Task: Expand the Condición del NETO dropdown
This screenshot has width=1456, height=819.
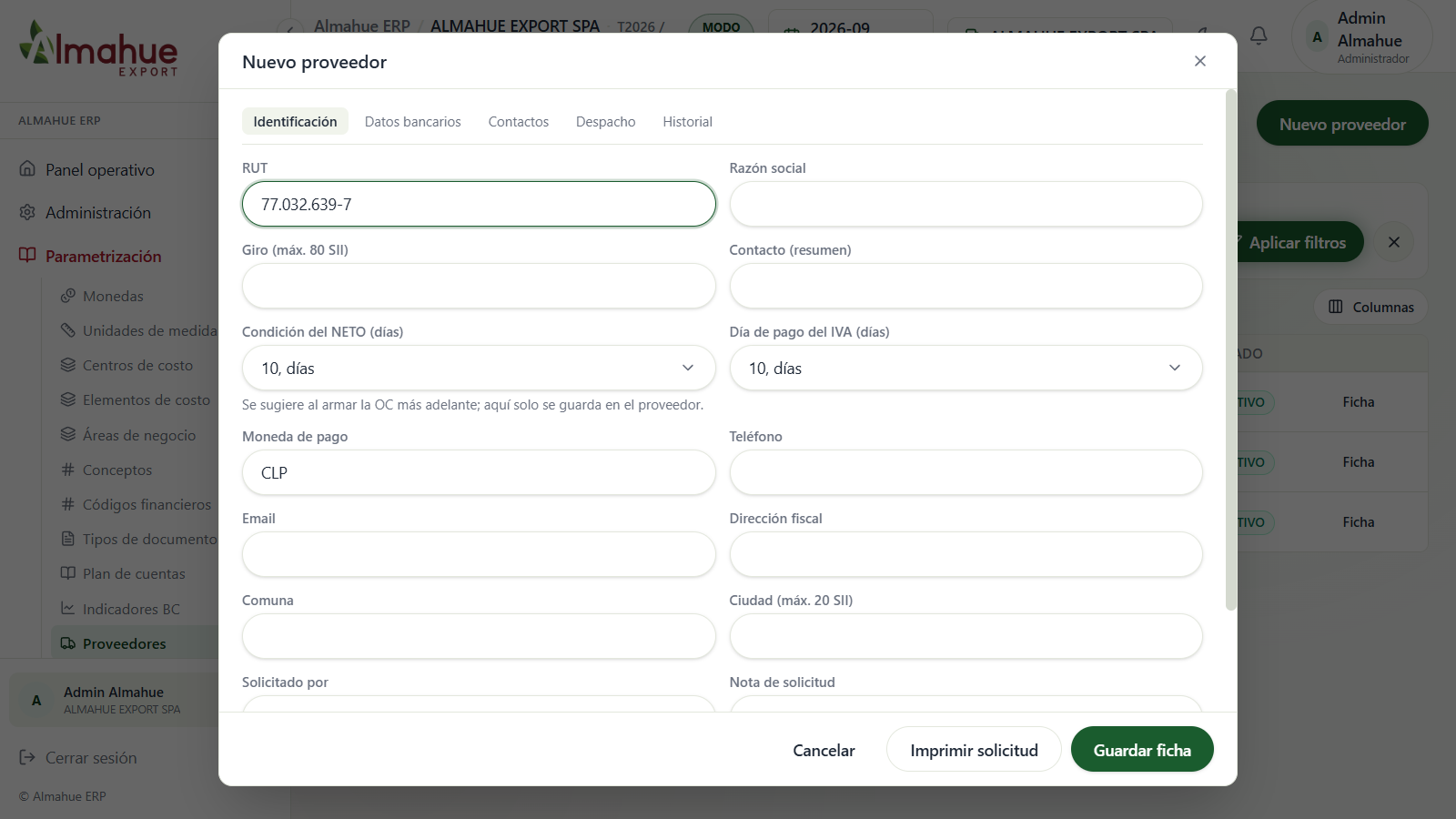Action: pyautogui.click(x=479, y=368)
